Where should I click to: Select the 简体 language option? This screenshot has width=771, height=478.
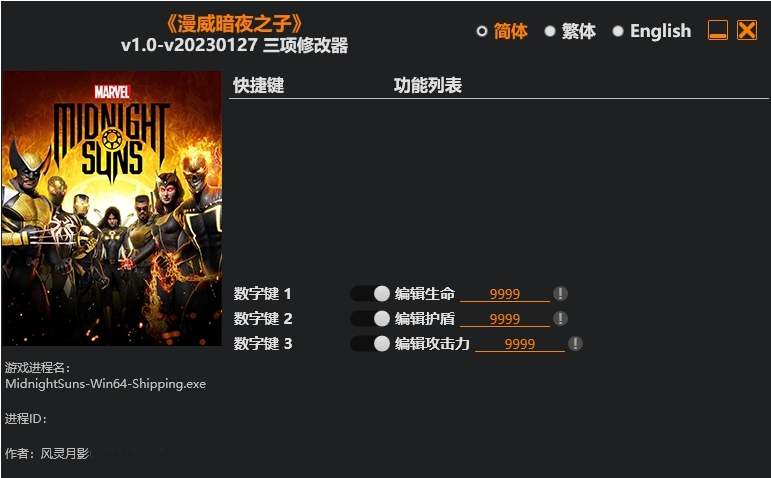pyautogui.click(x=502, y=31)
